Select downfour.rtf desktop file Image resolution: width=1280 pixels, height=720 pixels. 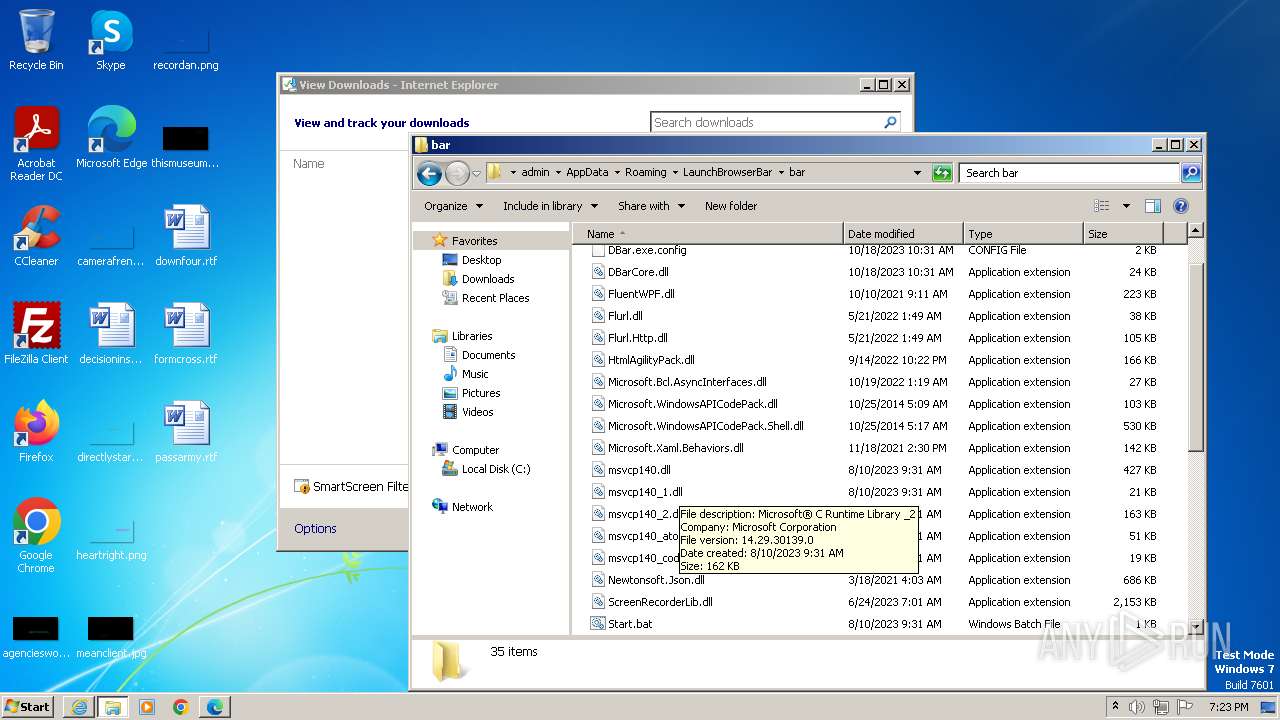point(186,235)
